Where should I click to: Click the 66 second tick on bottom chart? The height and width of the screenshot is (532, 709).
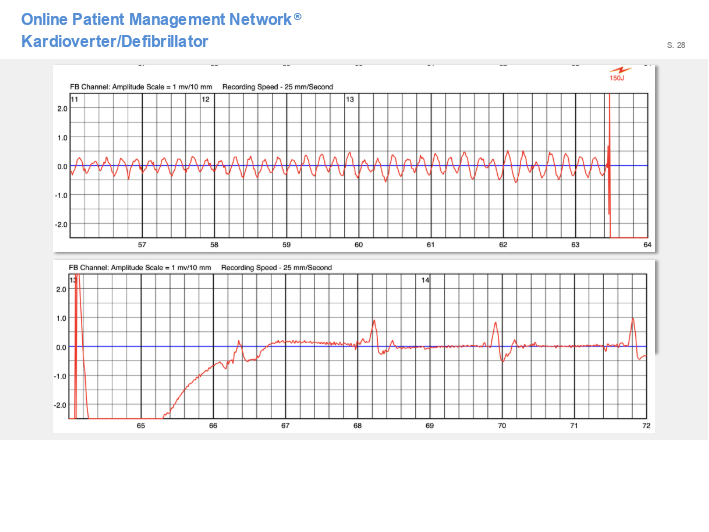213,426
